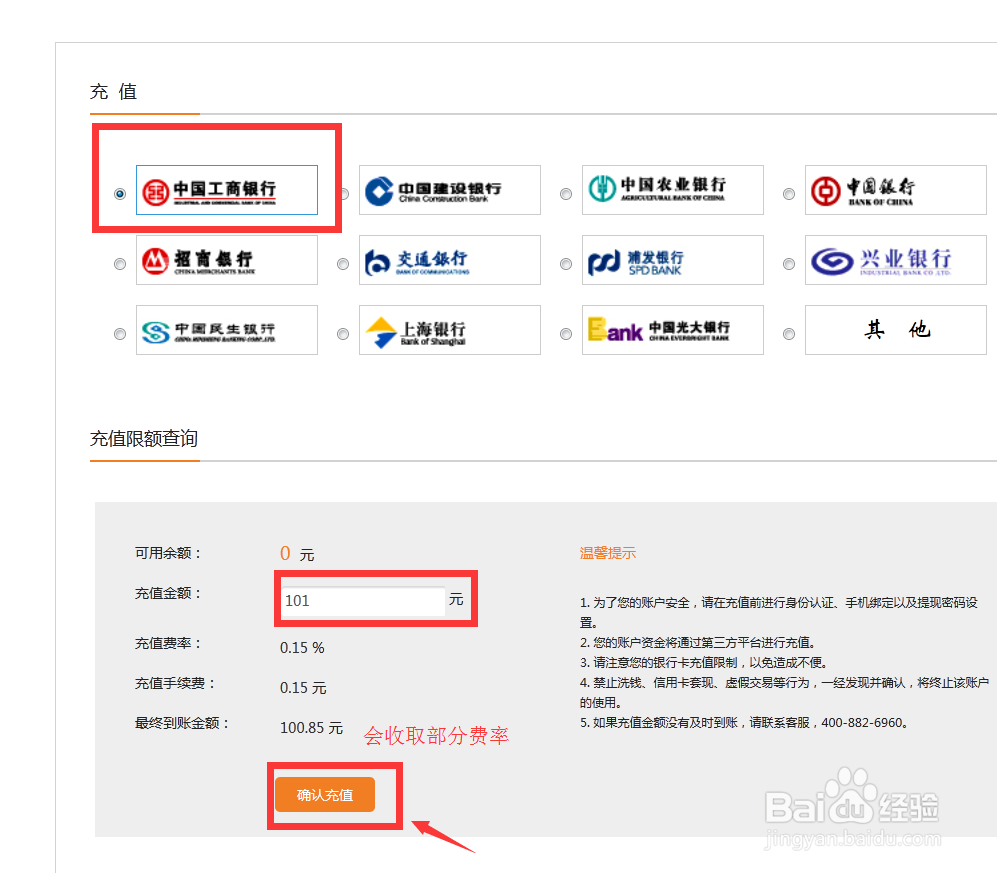997x873 pixels.
Task: Pick the Agricultural Bank of China logo
Action: [x=673, y=190]
